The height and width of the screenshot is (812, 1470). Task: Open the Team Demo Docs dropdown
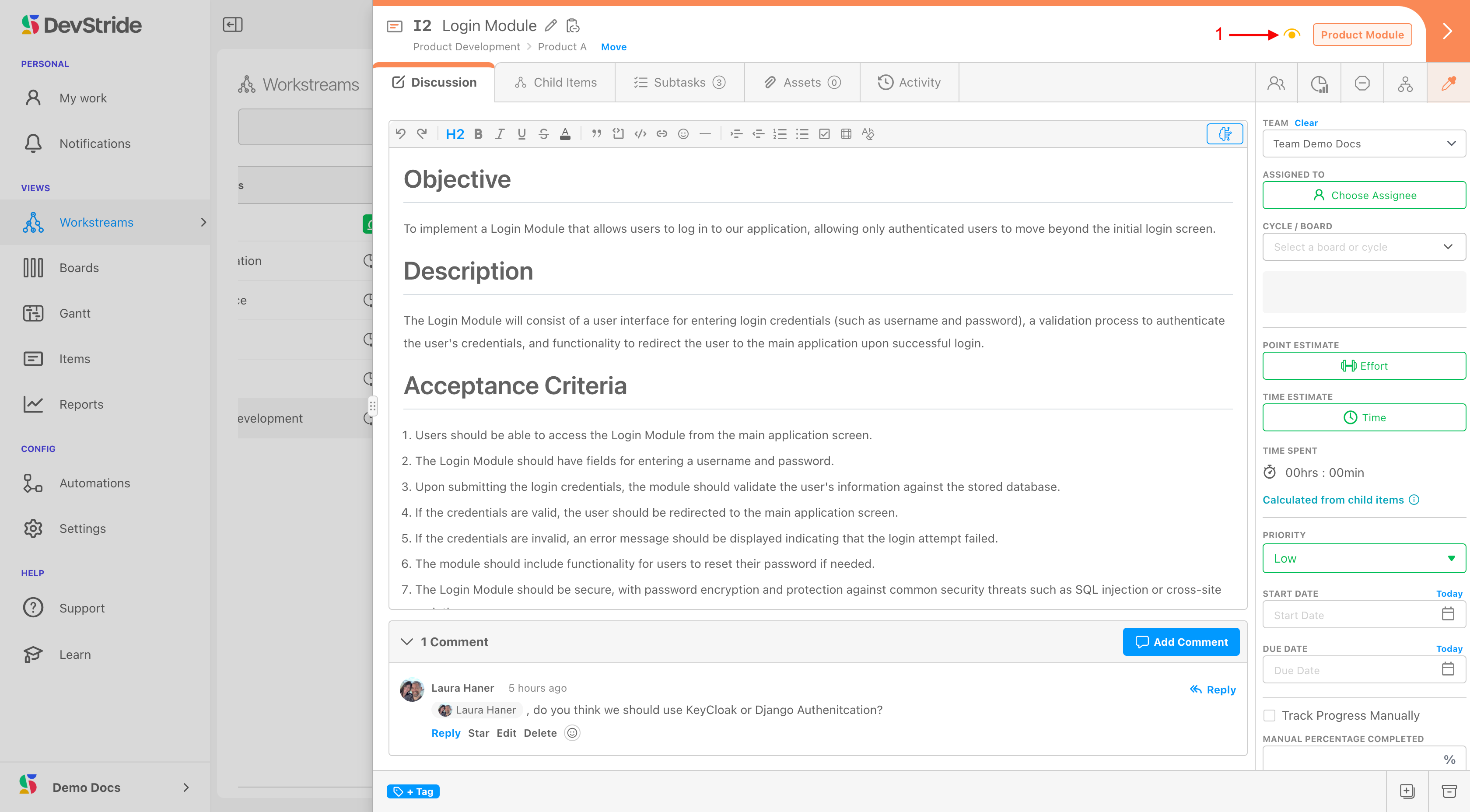pyautogui.click(x=1363, y=144)
